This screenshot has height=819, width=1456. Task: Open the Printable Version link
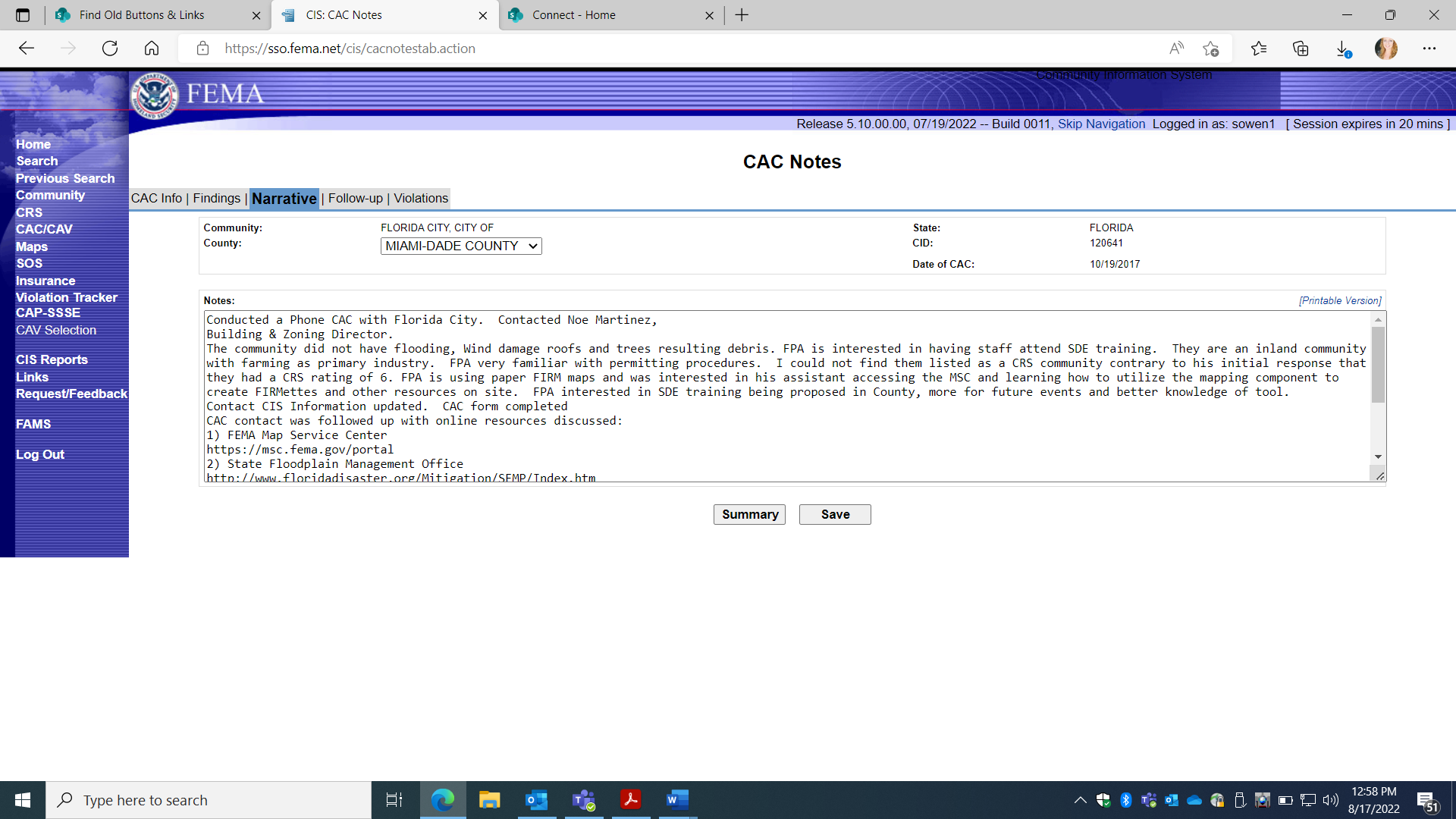[x=1340, y=300]
